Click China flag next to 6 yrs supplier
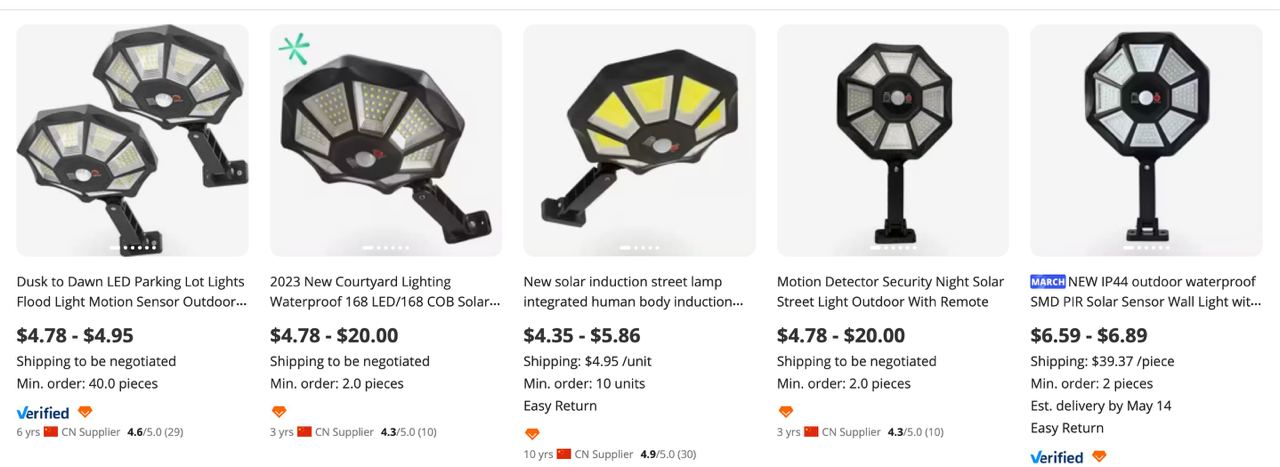 point(51,432)
